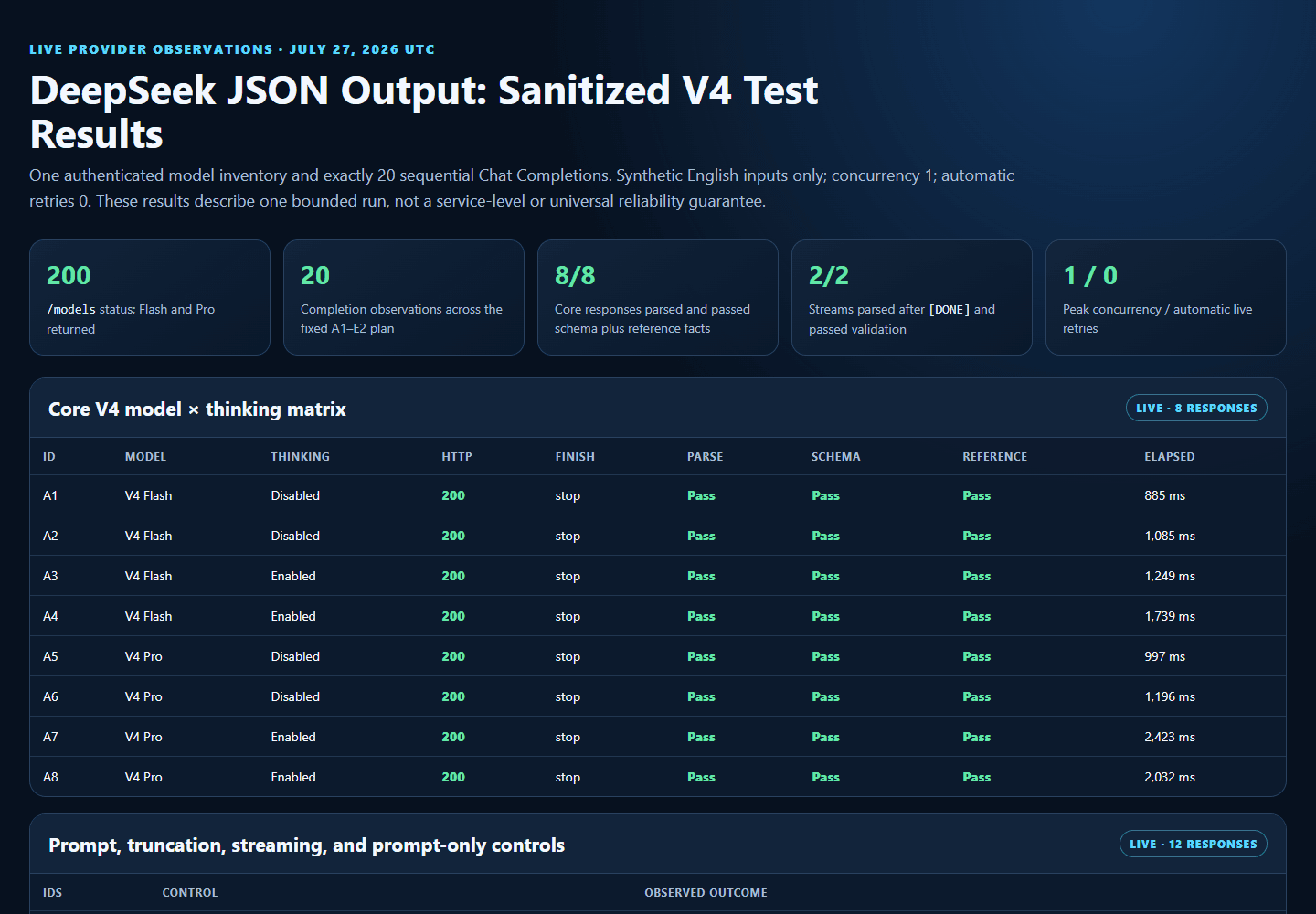
Task: Click the 'IDS' column header
Action: [52, 893]
